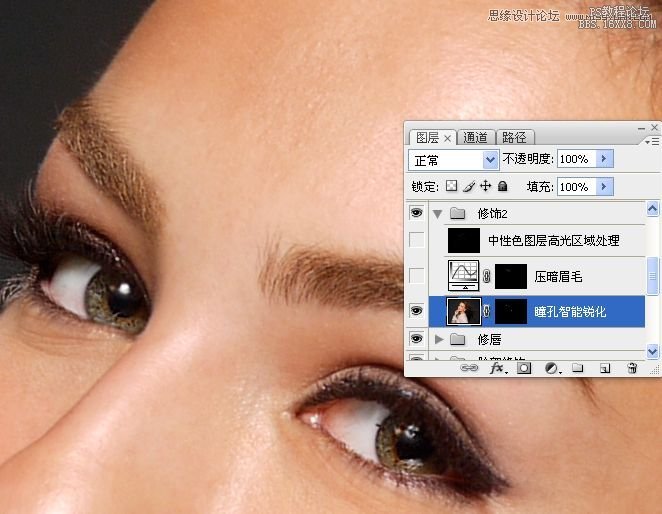
Task: Show the 压暗眉毛 layer visibility
Action: [417, 275]
